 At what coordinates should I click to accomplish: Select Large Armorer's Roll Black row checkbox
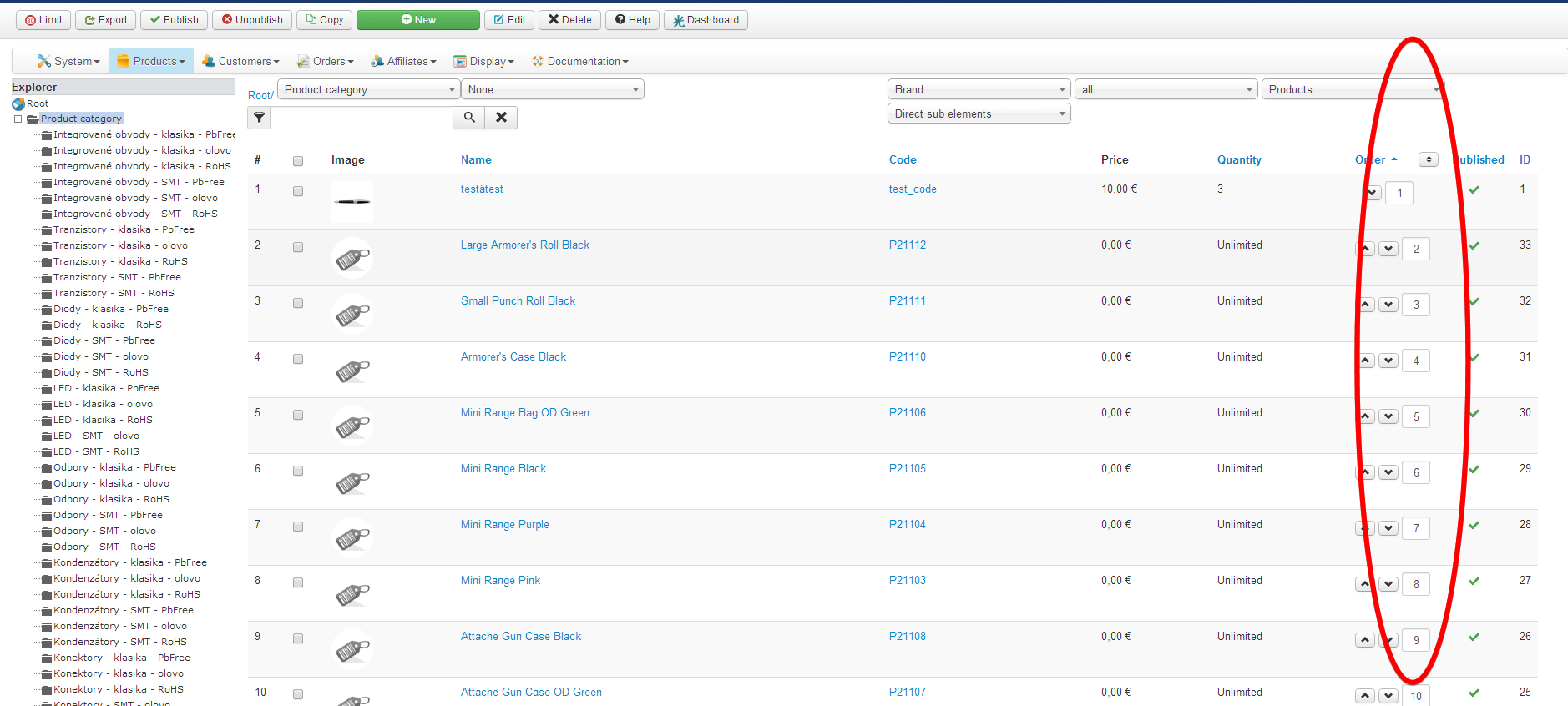pos(298,247)
